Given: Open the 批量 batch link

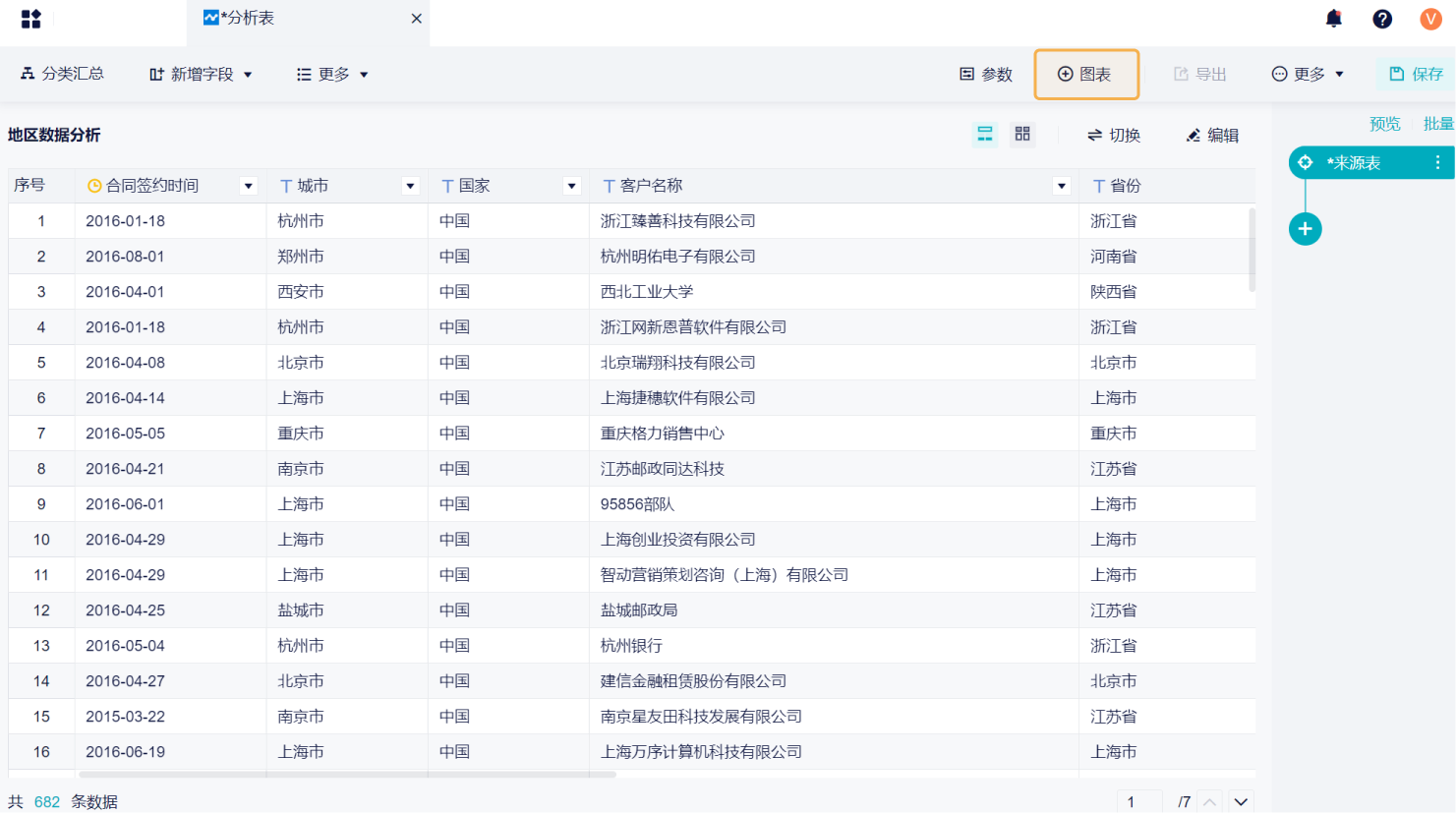Looking at the screenshot, I should (x=1438, y=124).
